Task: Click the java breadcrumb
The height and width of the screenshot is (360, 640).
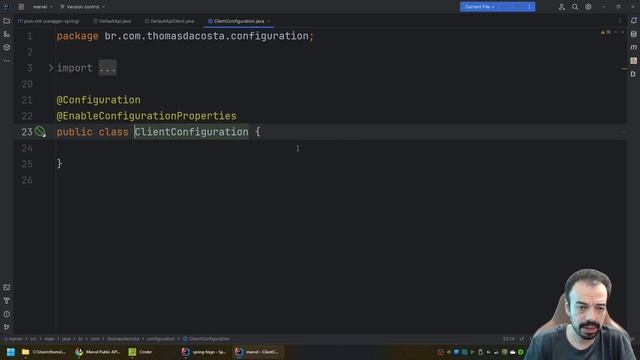Action: (66, 339)
